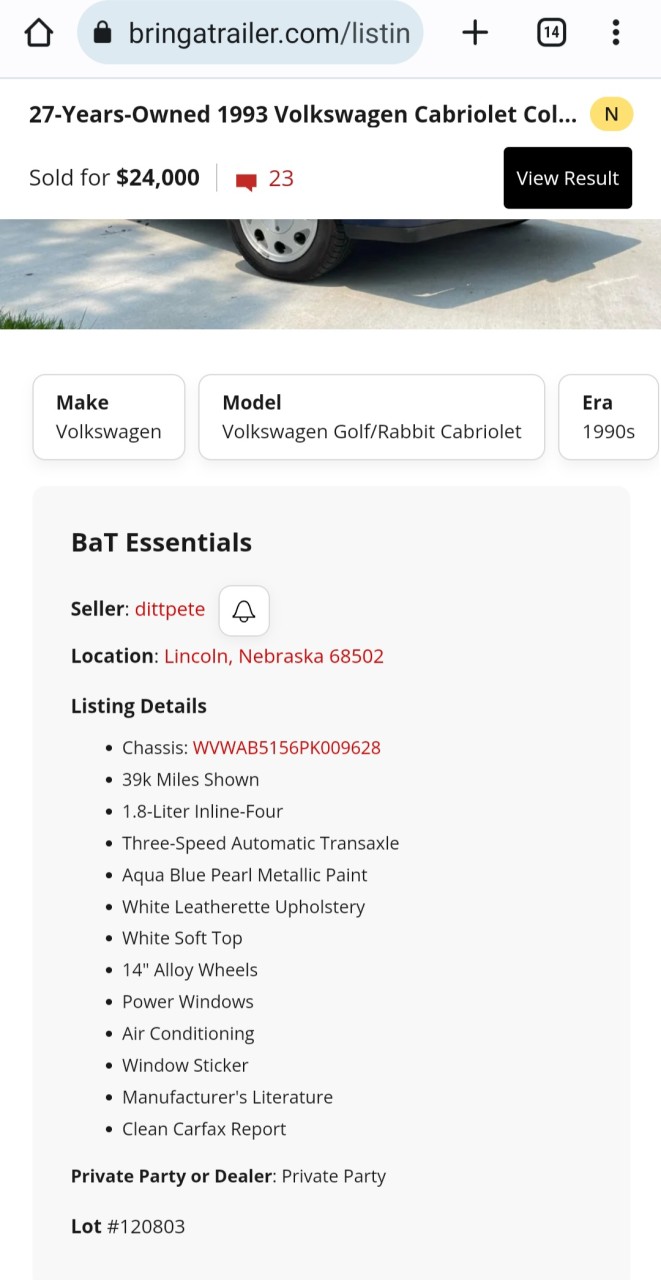Tap the Sold for $24,000 text
This screenshot has height=1280, width=661.
click(x=114, y=179)
